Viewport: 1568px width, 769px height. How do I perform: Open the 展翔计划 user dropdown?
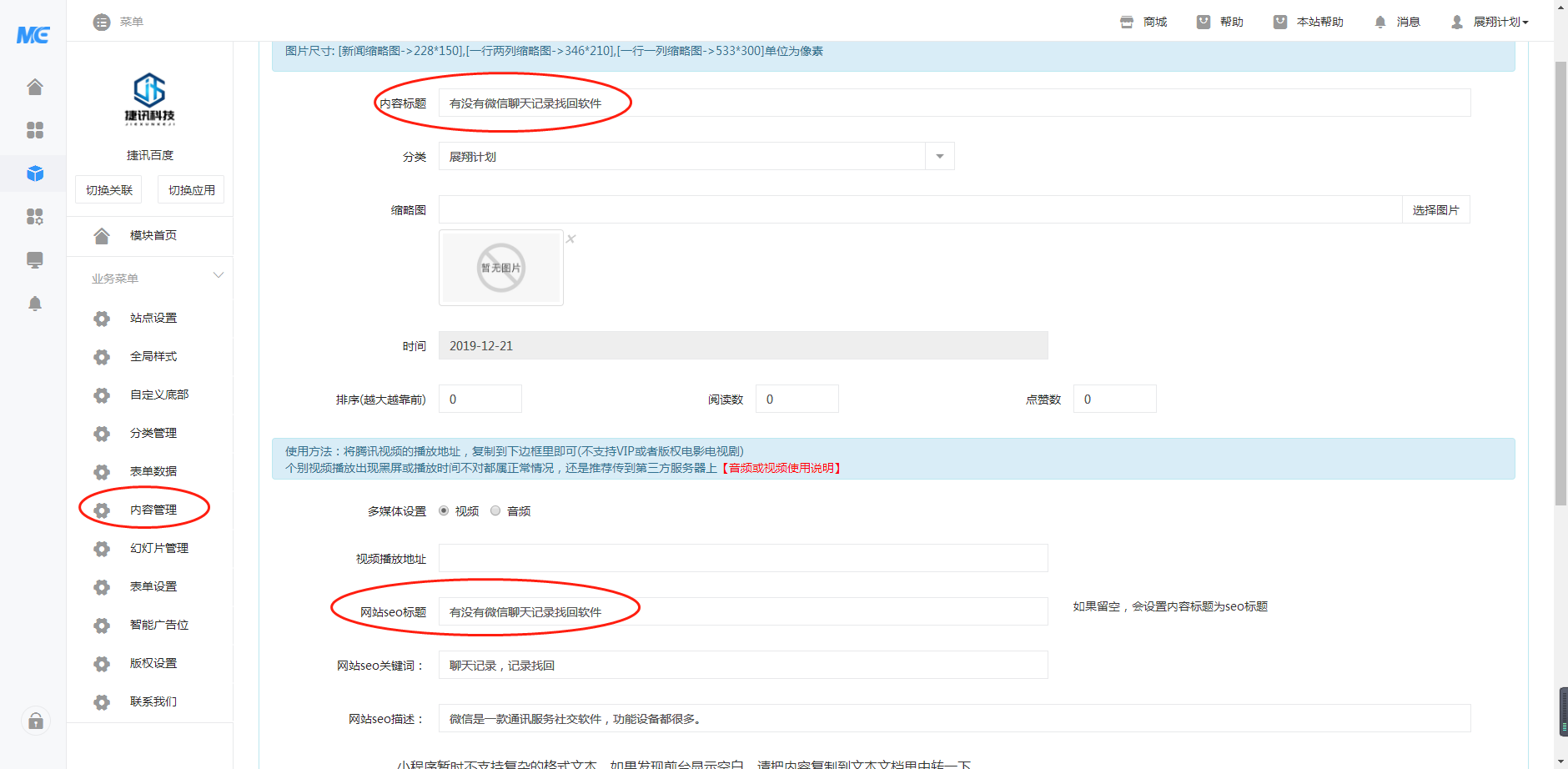pyautogui.click(x=1500, y=23)
